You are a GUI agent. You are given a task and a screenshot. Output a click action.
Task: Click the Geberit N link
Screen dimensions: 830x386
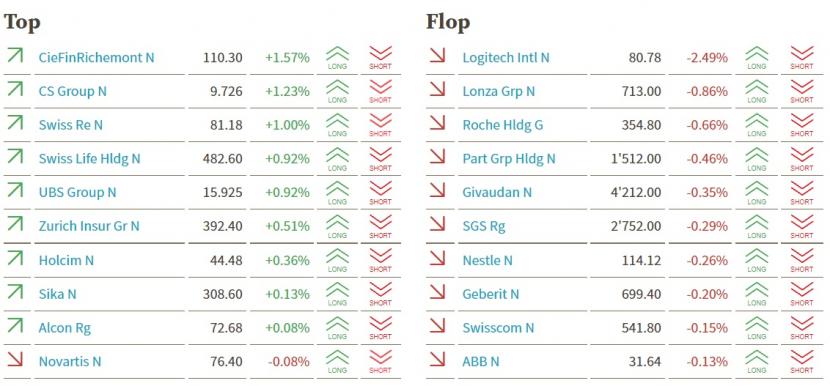pos(491,294)
